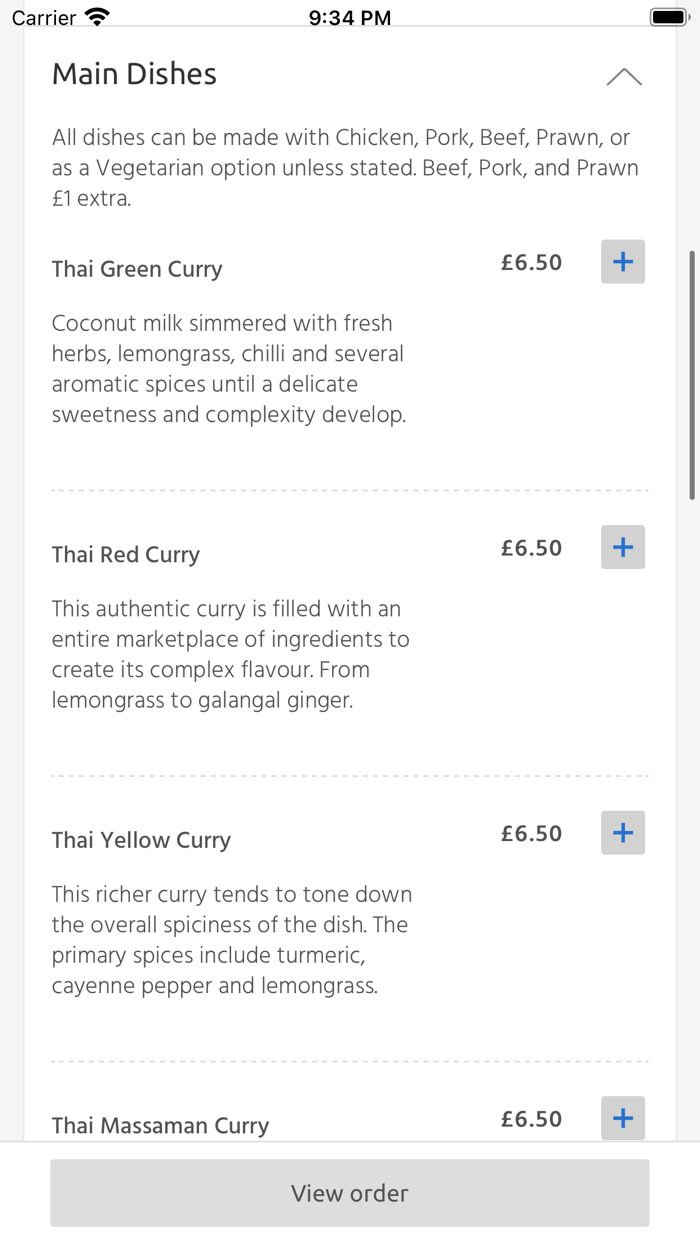Click the dish options notice about meat choices
Viewport: 700px width, 1244px height.
[x=349, y=167]
